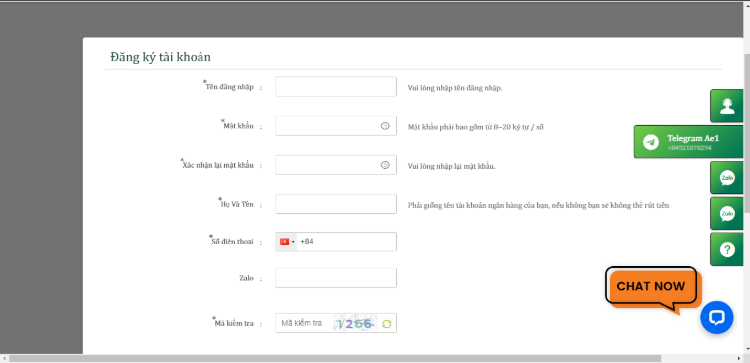Open the question mark help icon
The height and width of the screenshot is (363, 750).
pos(727,249)
